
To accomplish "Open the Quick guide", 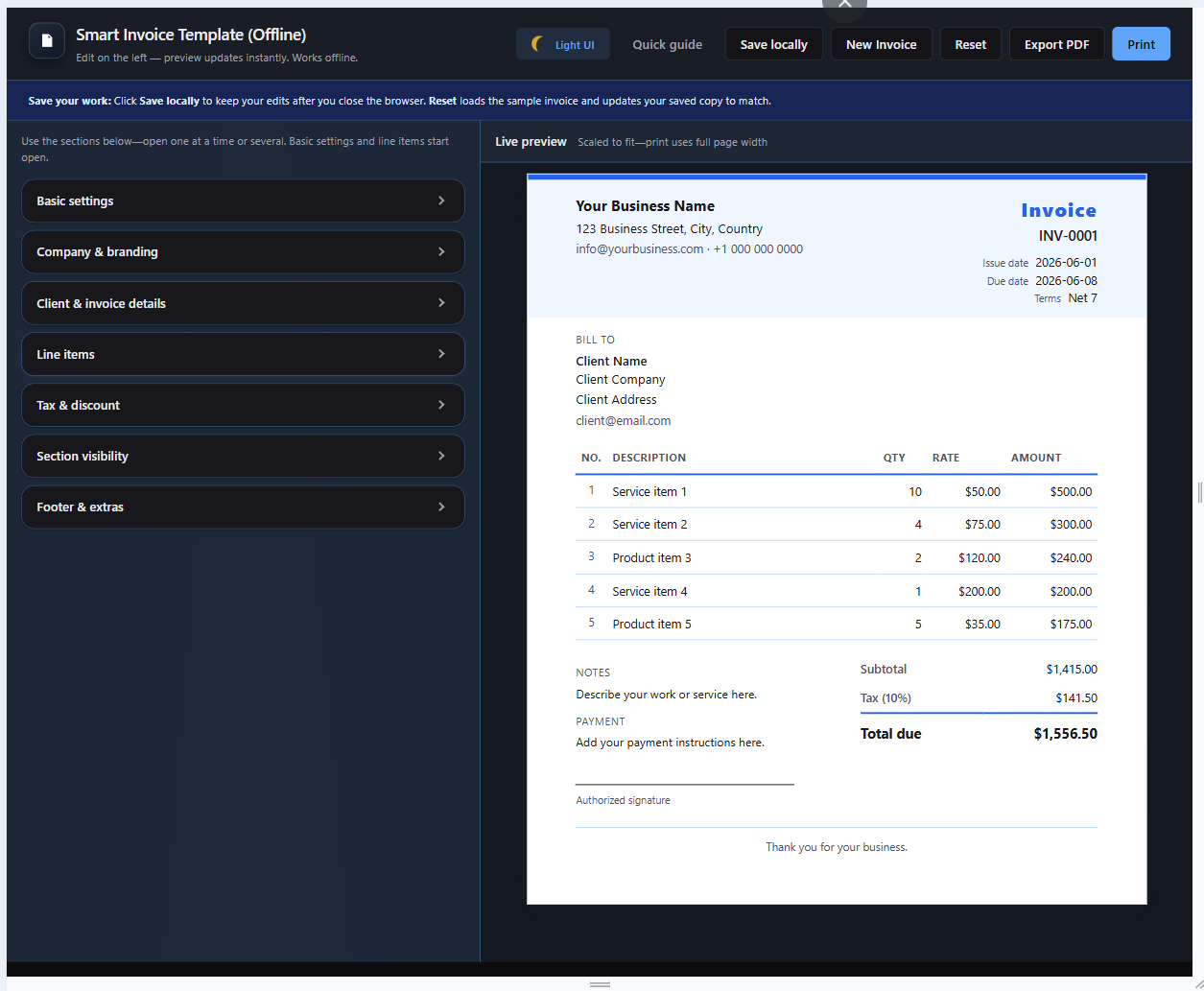I will click(x=667, y=43).
